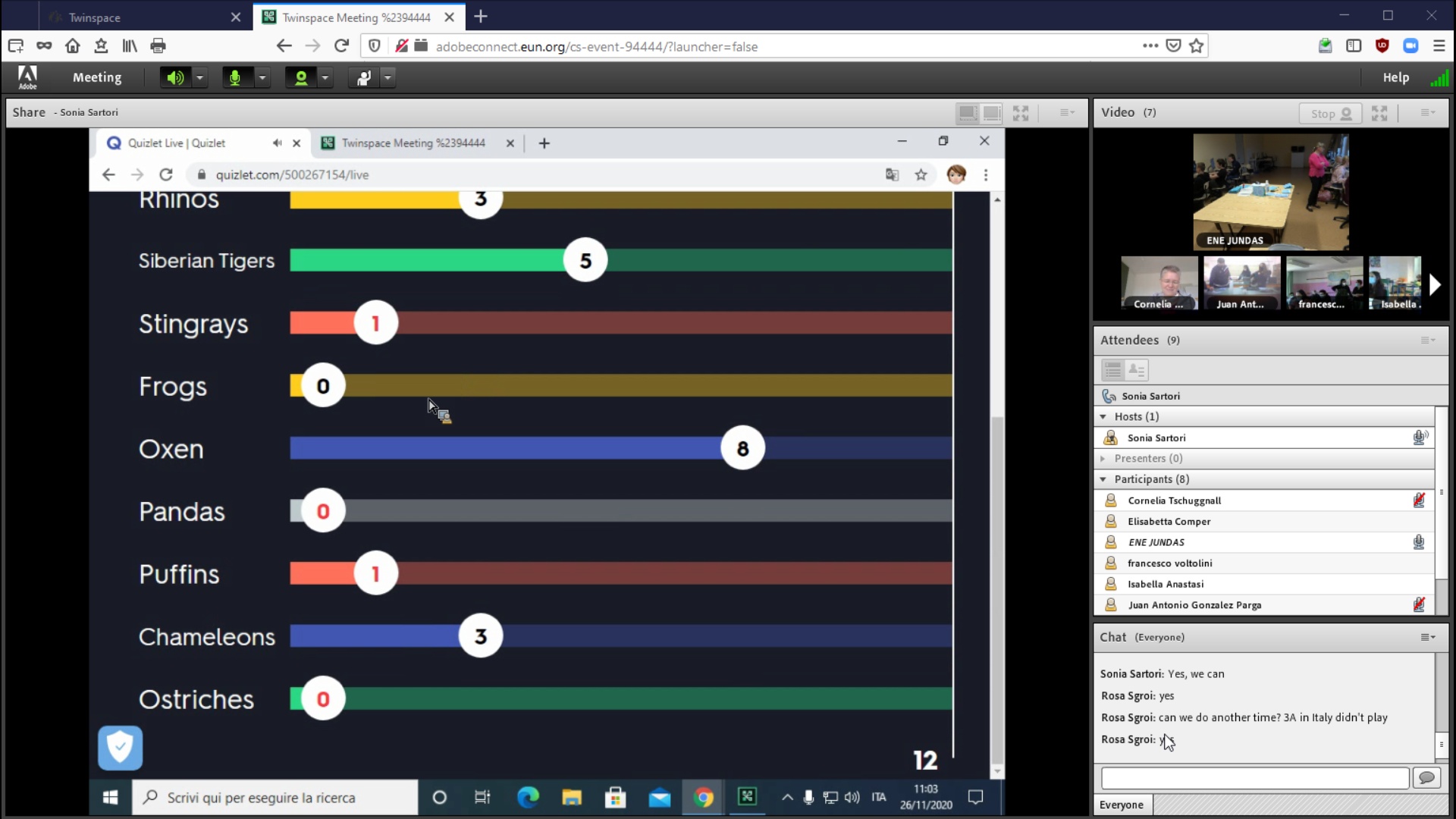Click the send chat message icon
This screenshot has width=1456, height=819.
[x=1426, y=777]
